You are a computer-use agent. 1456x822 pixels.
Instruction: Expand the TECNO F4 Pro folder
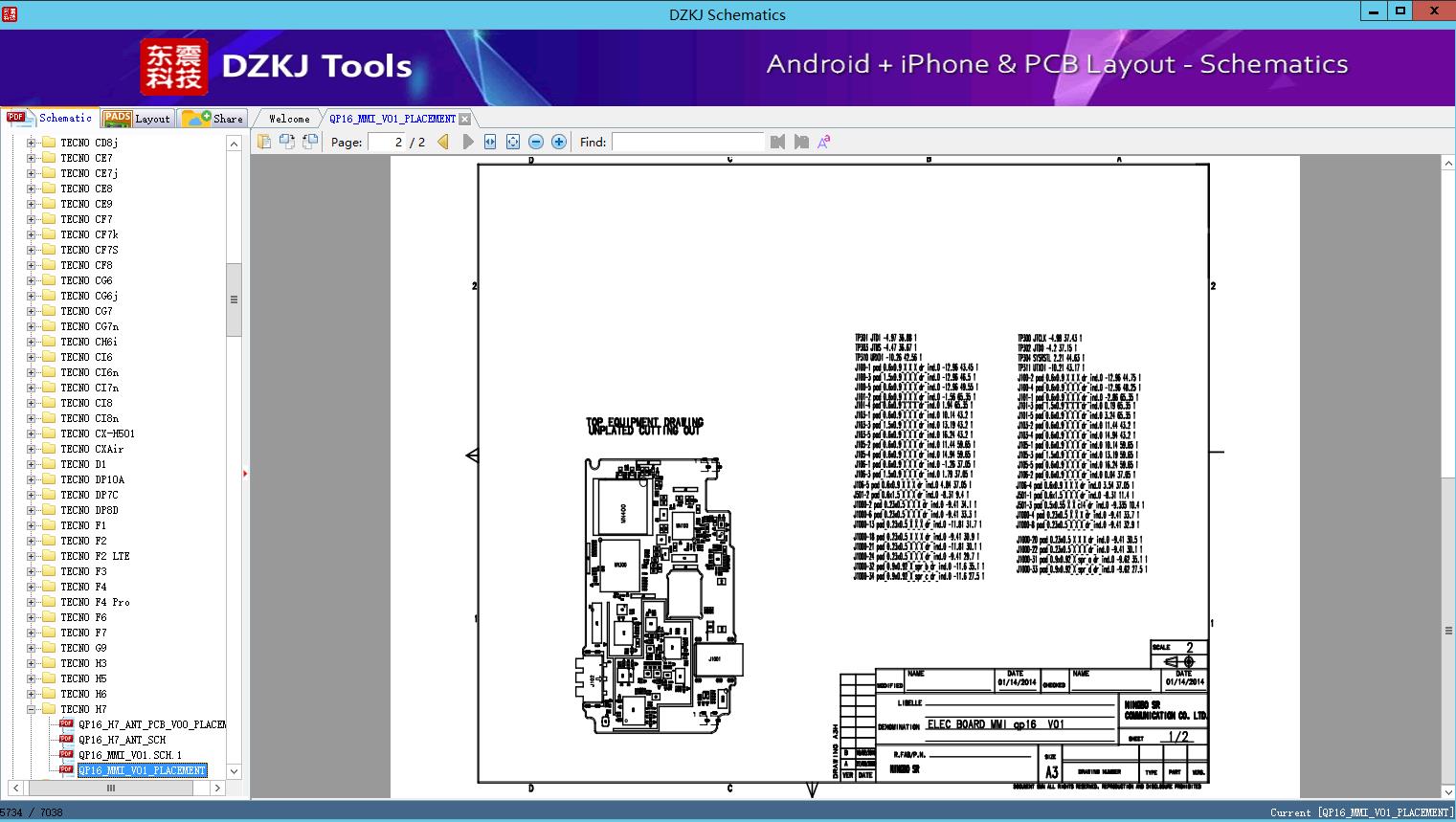32,602
